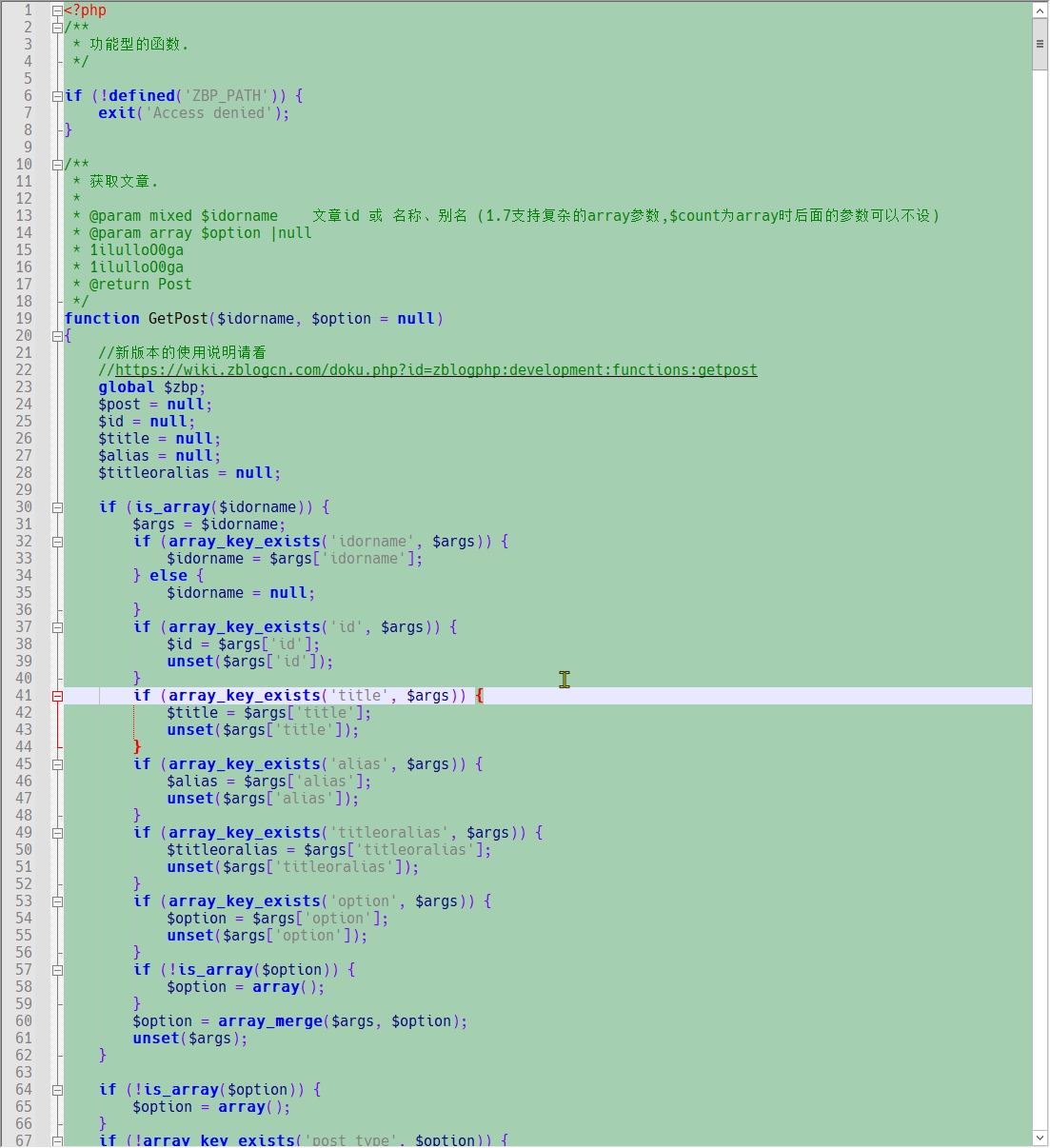Collapse the 'alias' key check on line 45

click(57, 764)
